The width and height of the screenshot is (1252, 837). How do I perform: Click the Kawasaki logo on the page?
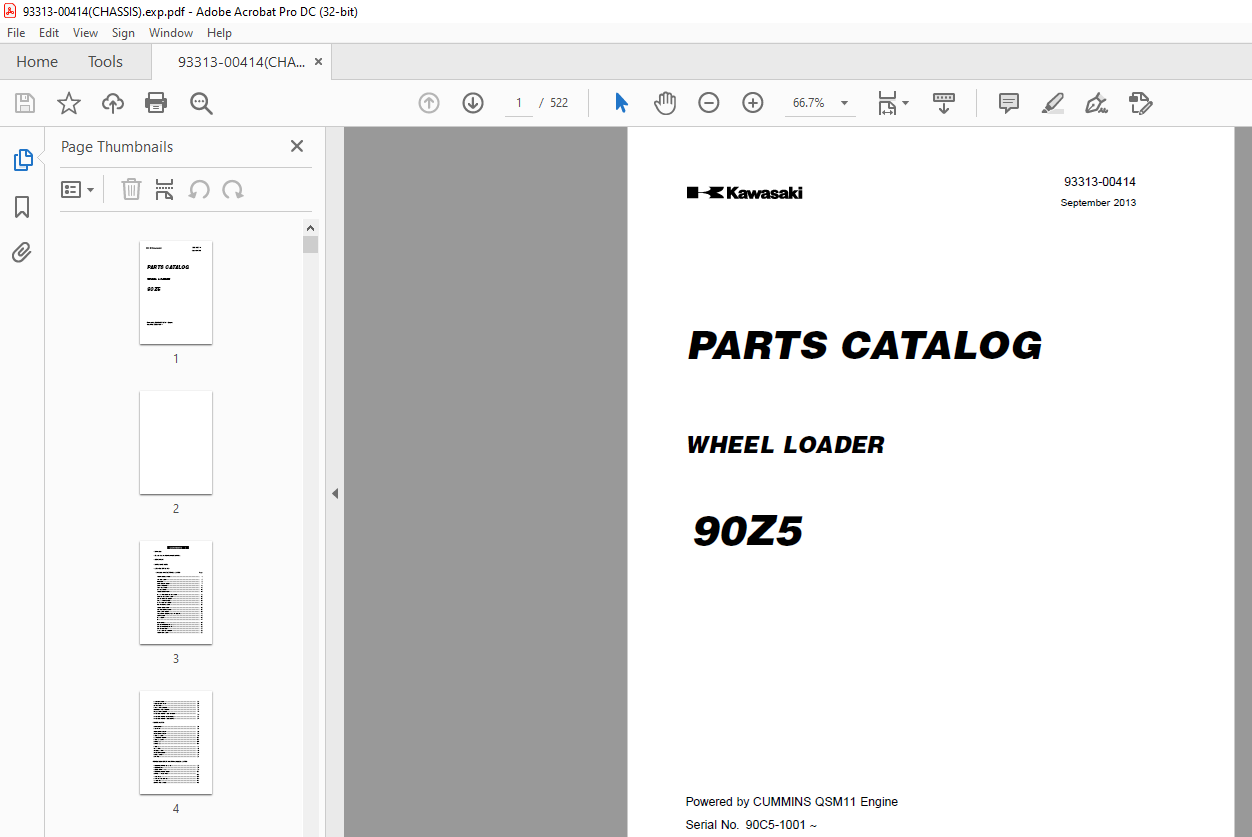[x=744, y=193]
